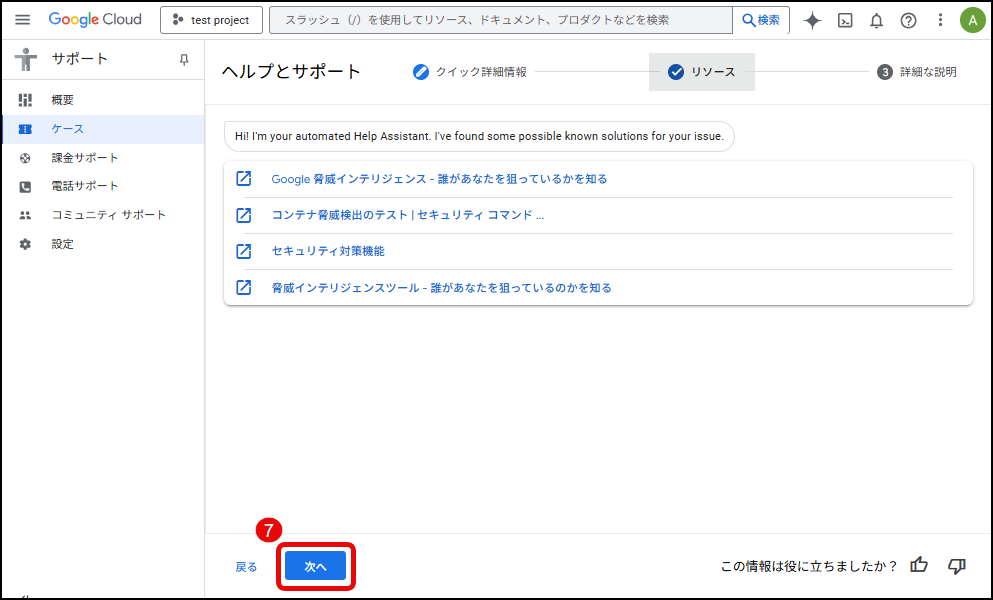Viewport: 993px width, 600px height.
Task: Open the セキュリティ対策機能 link
Action: click(328, 251)
